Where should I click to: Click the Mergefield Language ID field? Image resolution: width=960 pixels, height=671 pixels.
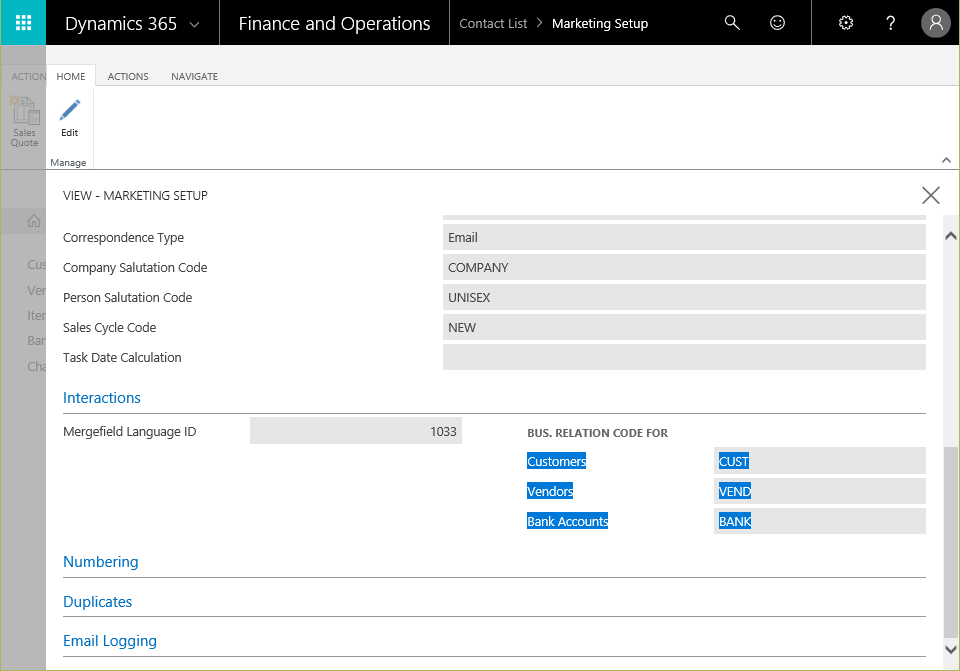coord(356,431)
